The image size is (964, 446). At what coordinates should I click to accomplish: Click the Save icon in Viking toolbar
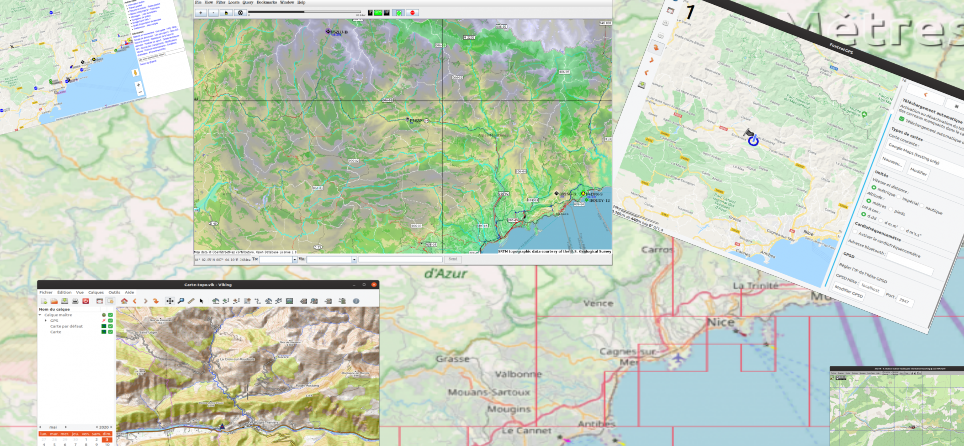coord(65,301)
